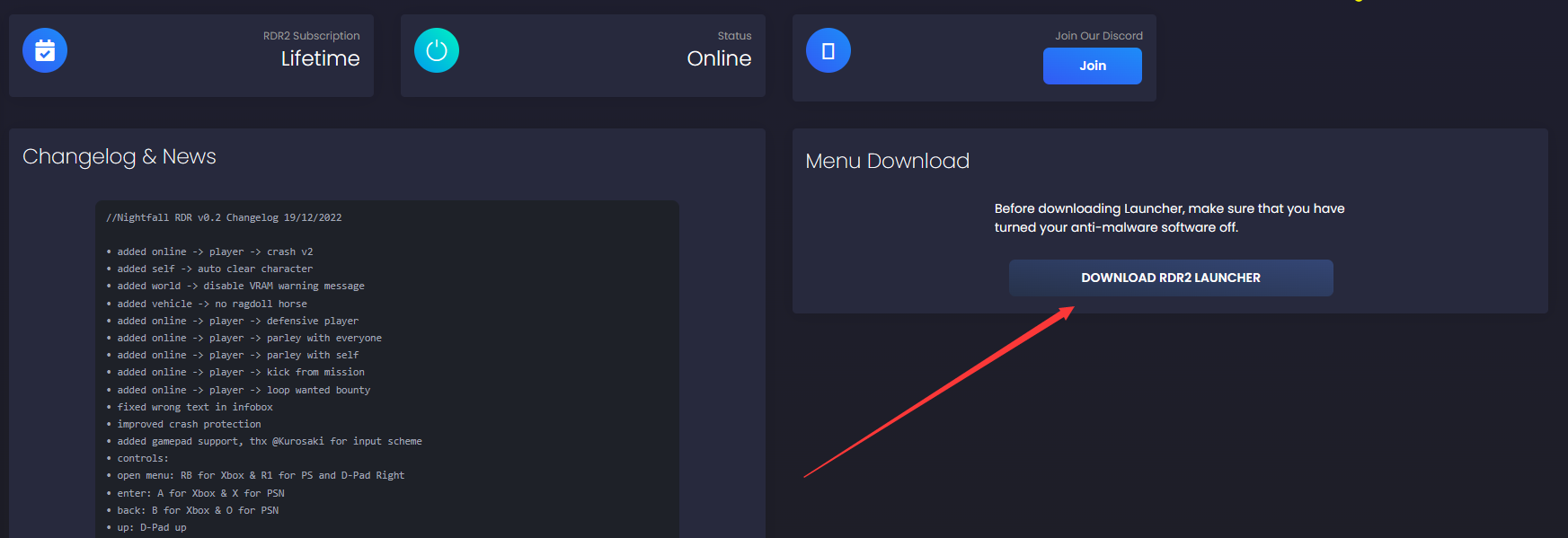The height and width of the screenshot is (538, 1568).
Task: Select the 'Lifetime' subscription text
Action: pos(320,58)
